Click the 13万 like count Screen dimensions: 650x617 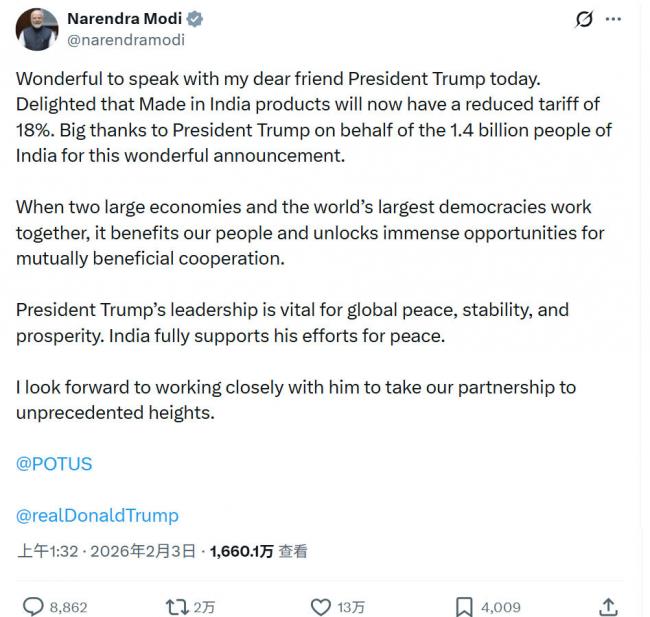[x=351, y=607]
